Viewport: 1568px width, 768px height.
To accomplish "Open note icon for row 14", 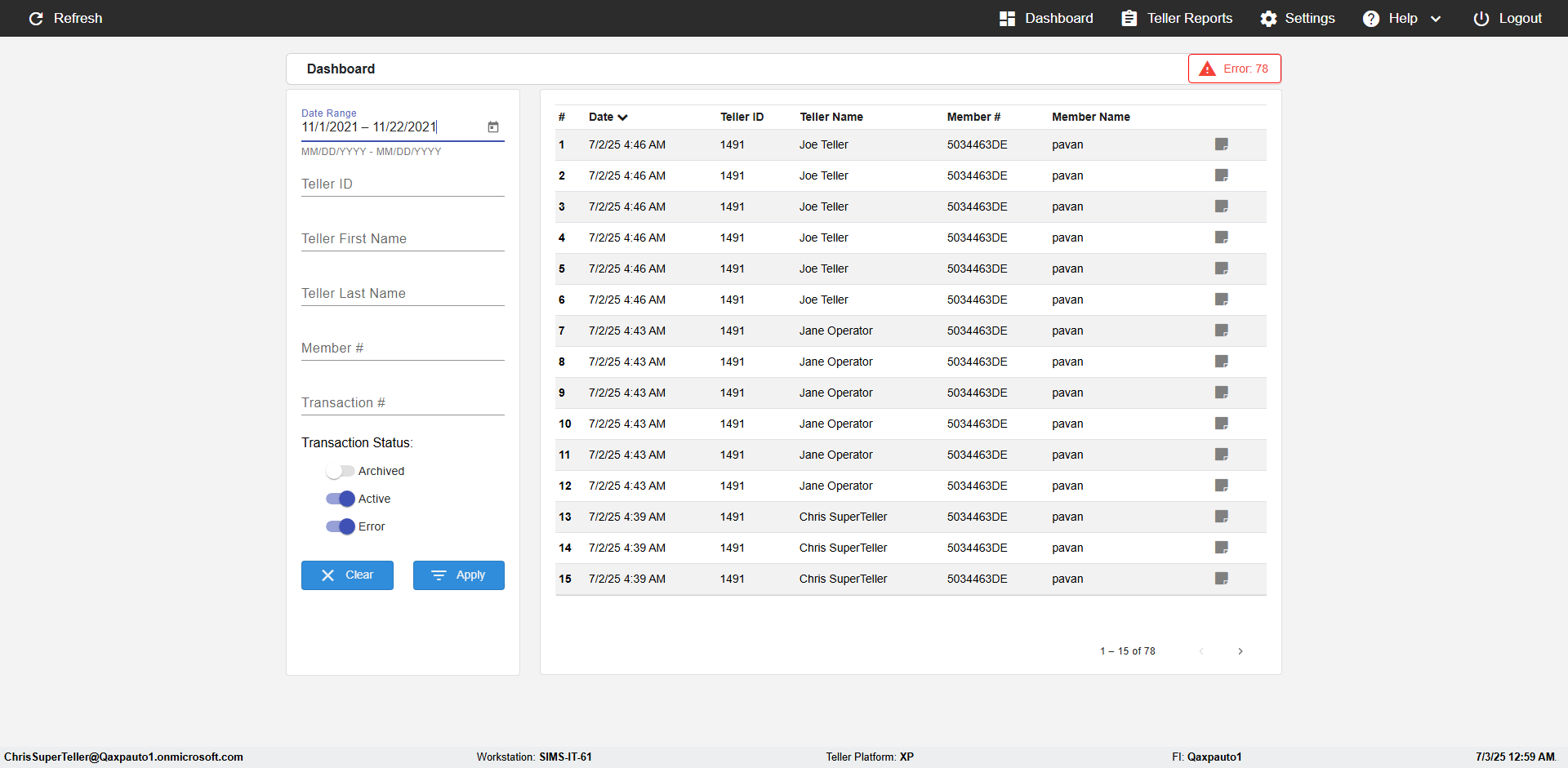I will coord(1222,548).
